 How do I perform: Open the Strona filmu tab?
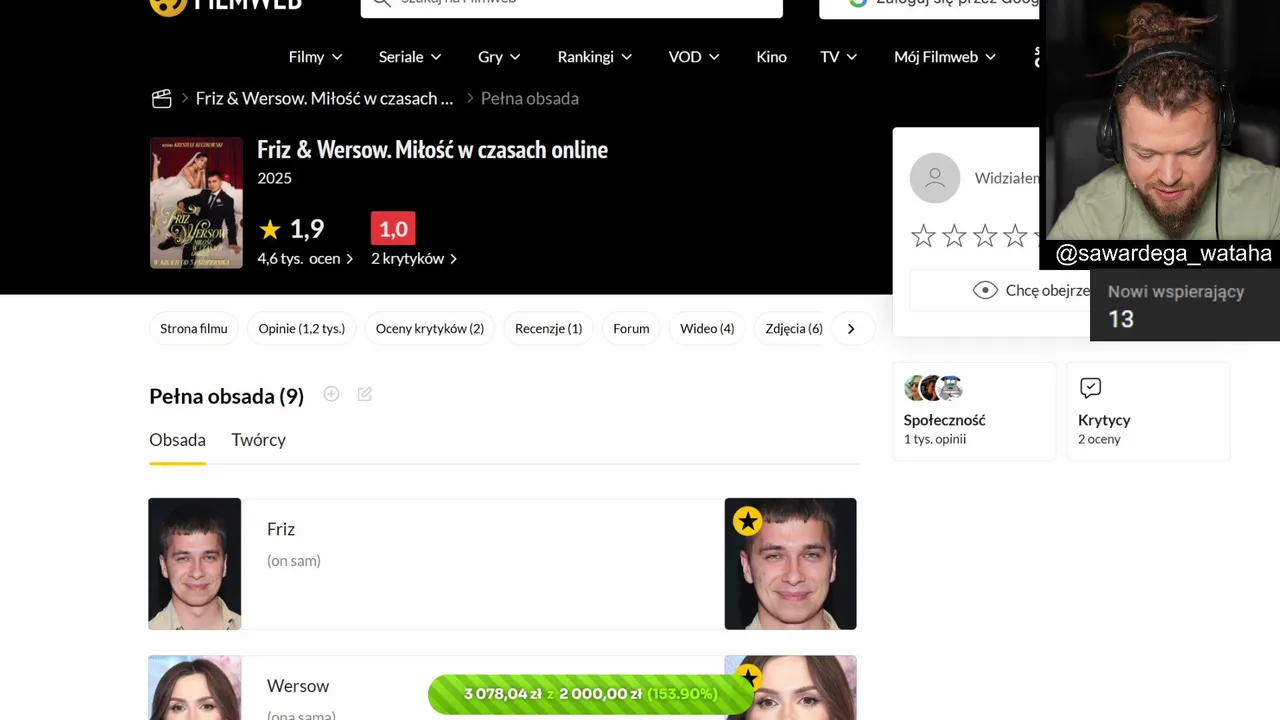pos(194,329)
